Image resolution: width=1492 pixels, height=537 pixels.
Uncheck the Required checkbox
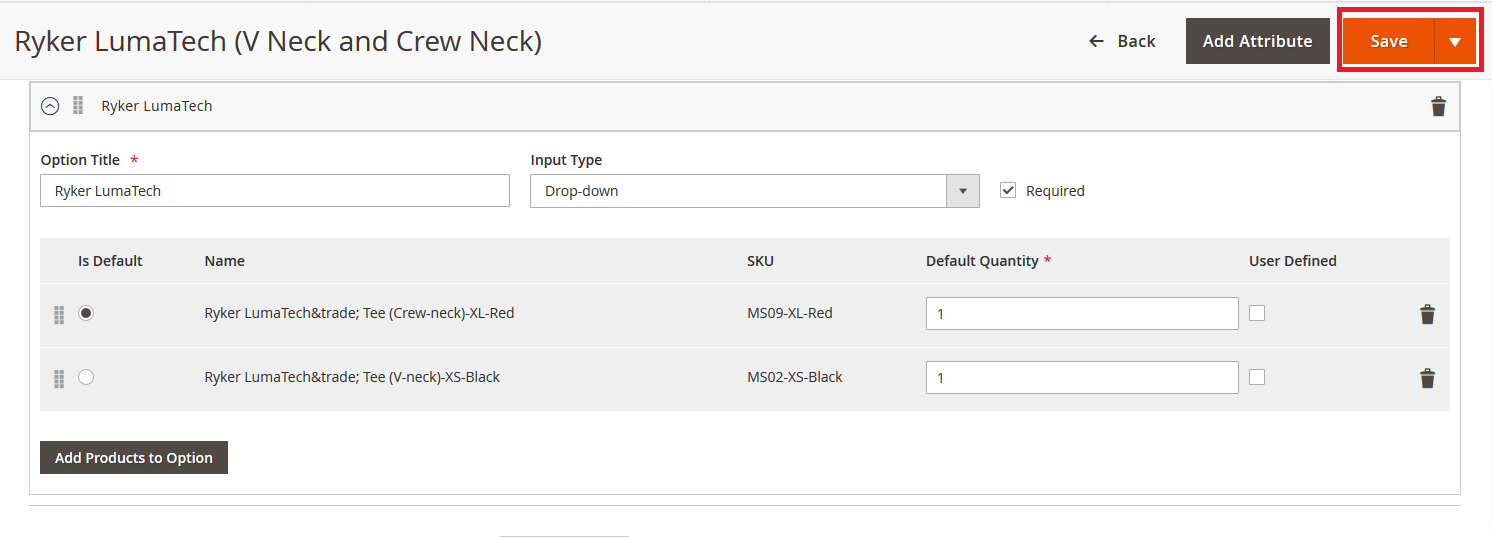(1008, 190)
